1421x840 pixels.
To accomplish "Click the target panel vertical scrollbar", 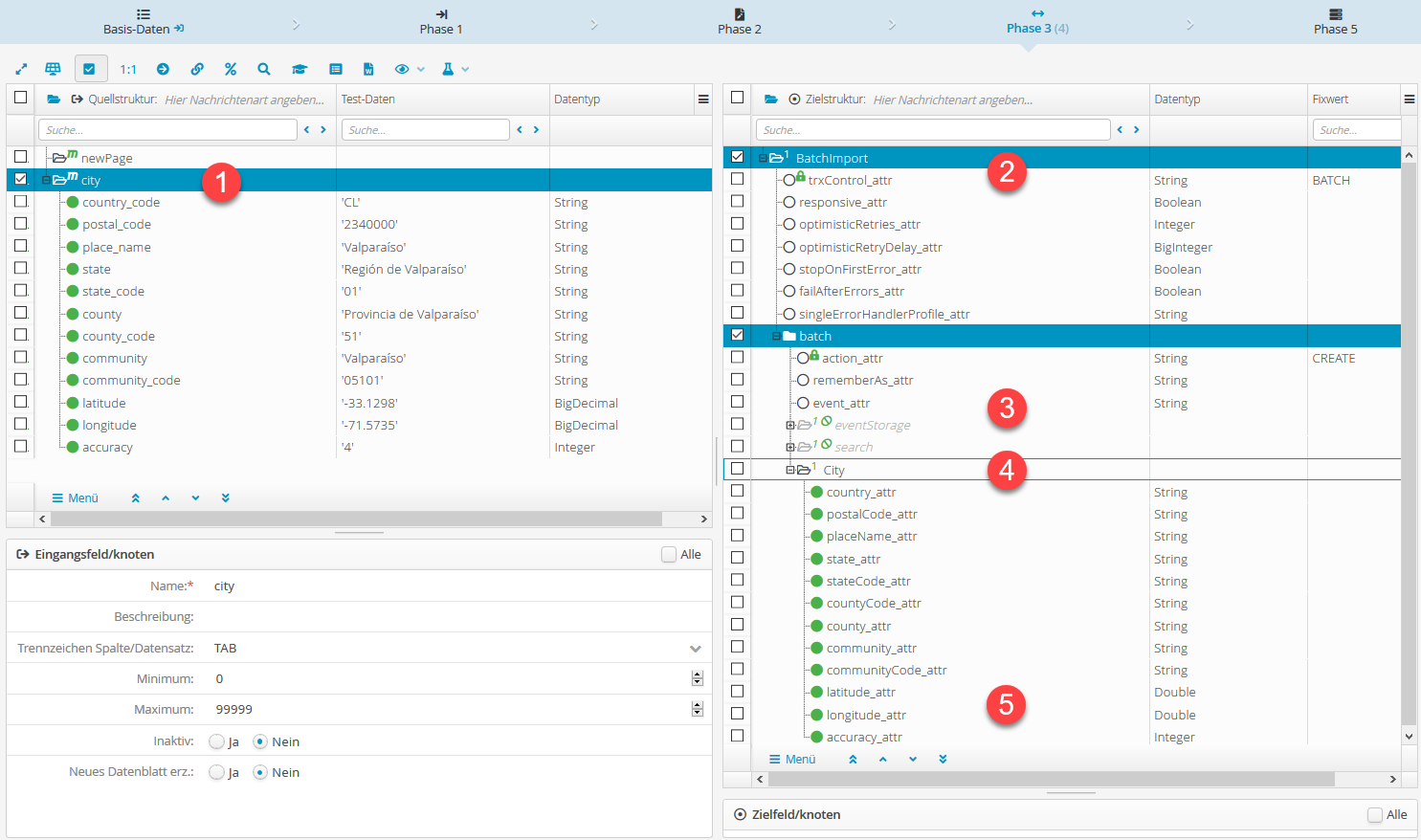I will point(1409,443).
